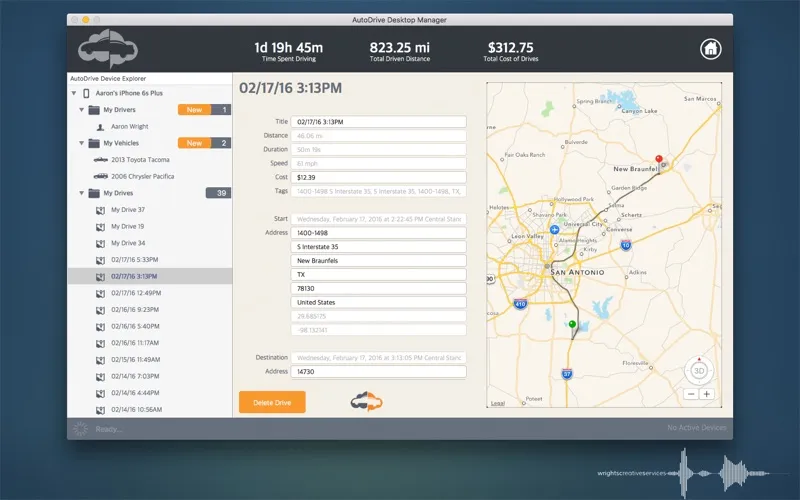Viewport: 800px width, 500px height.
Task: Click the Interstate 37 shield on the map
Action: click(x=567, y=373)
